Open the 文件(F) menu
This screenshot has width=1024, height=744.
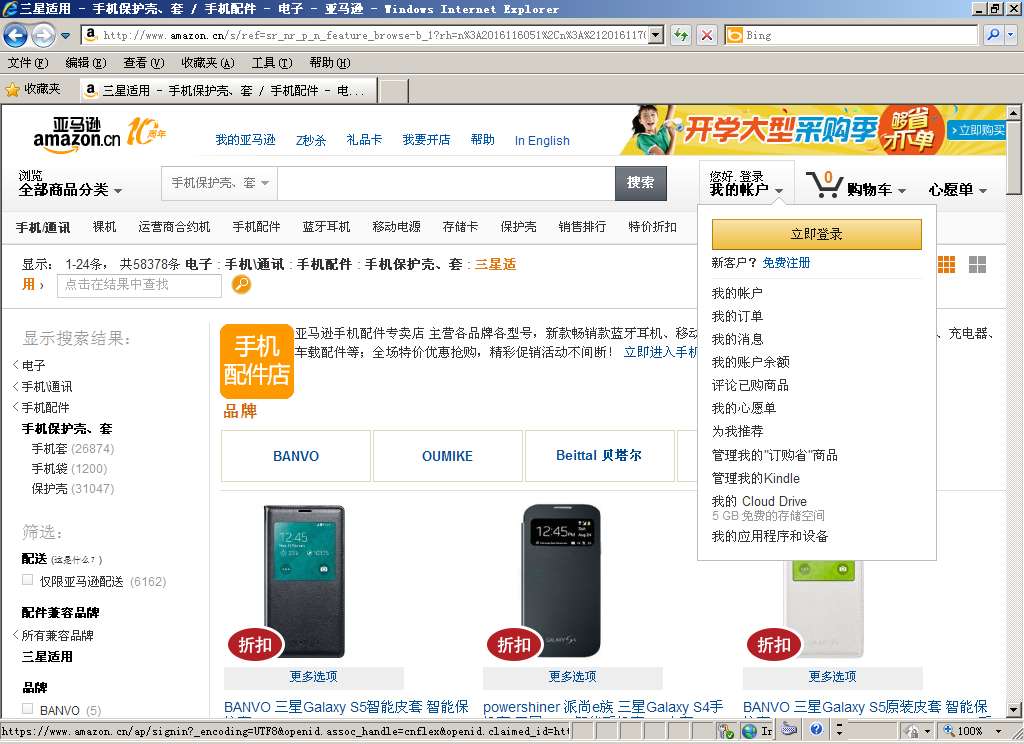(27, 63)
